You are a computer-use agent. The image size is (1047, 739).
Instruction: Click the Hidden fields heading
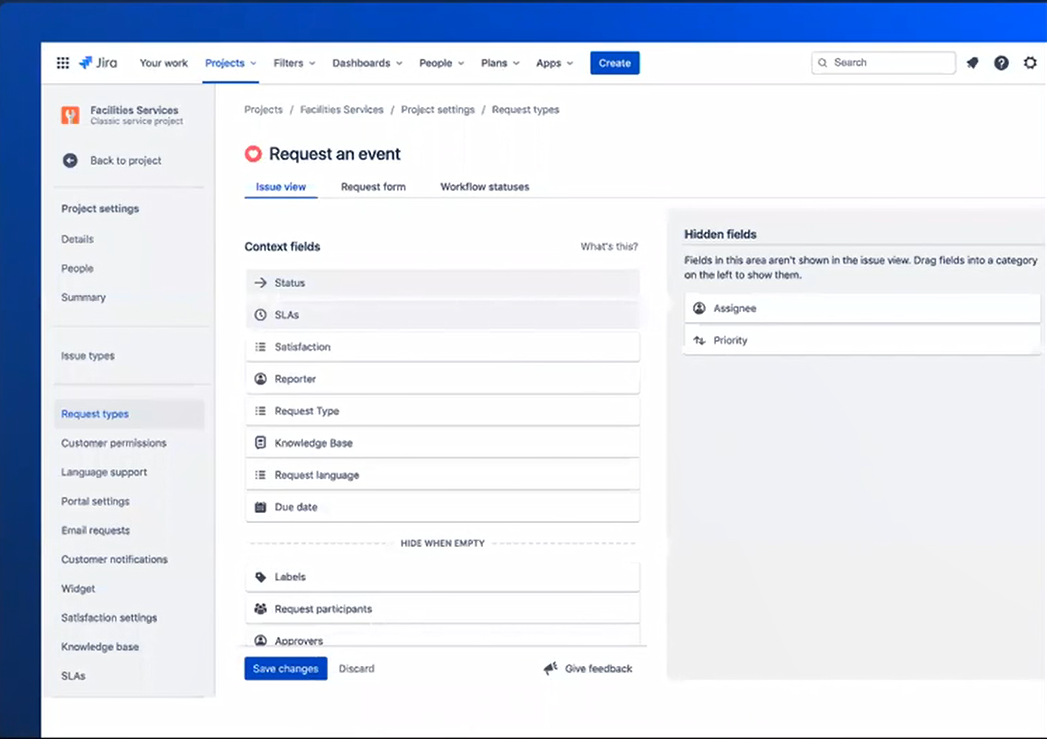coord(720,234)
